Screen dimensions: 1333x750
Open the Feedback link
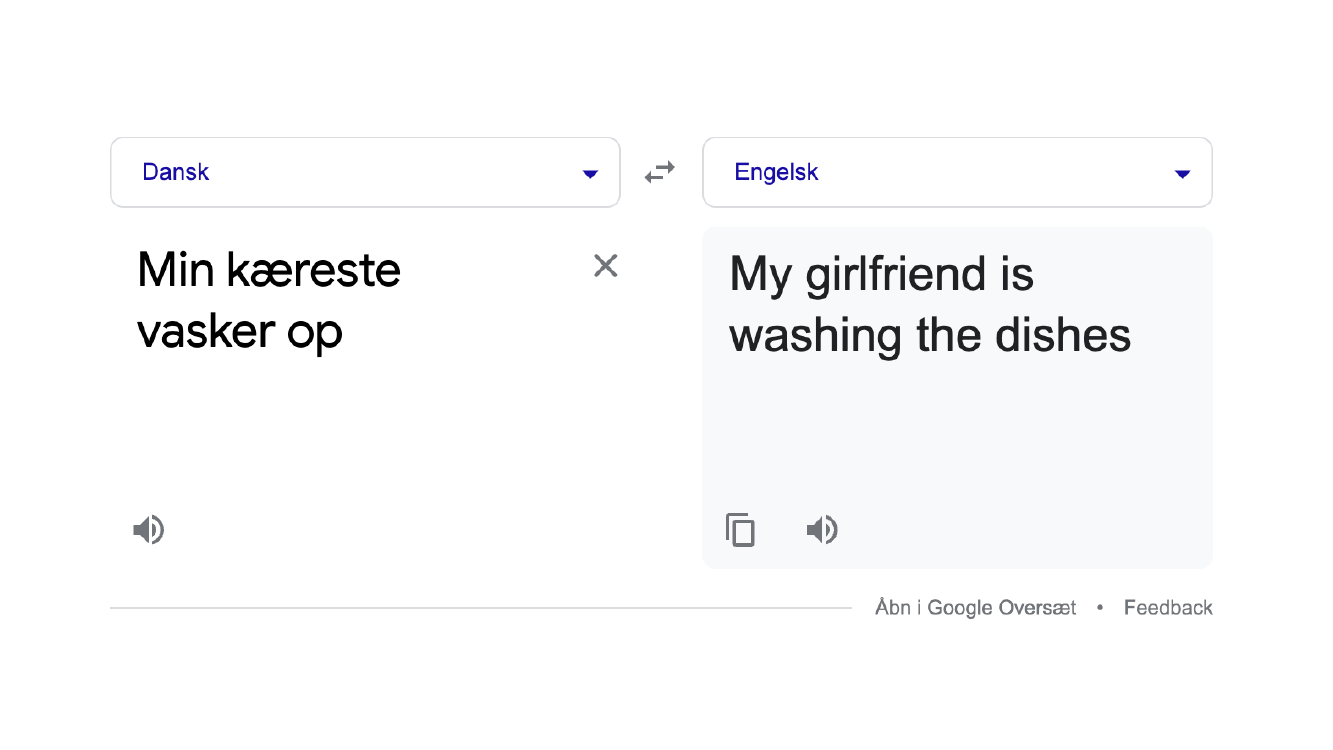[1168, 608]
